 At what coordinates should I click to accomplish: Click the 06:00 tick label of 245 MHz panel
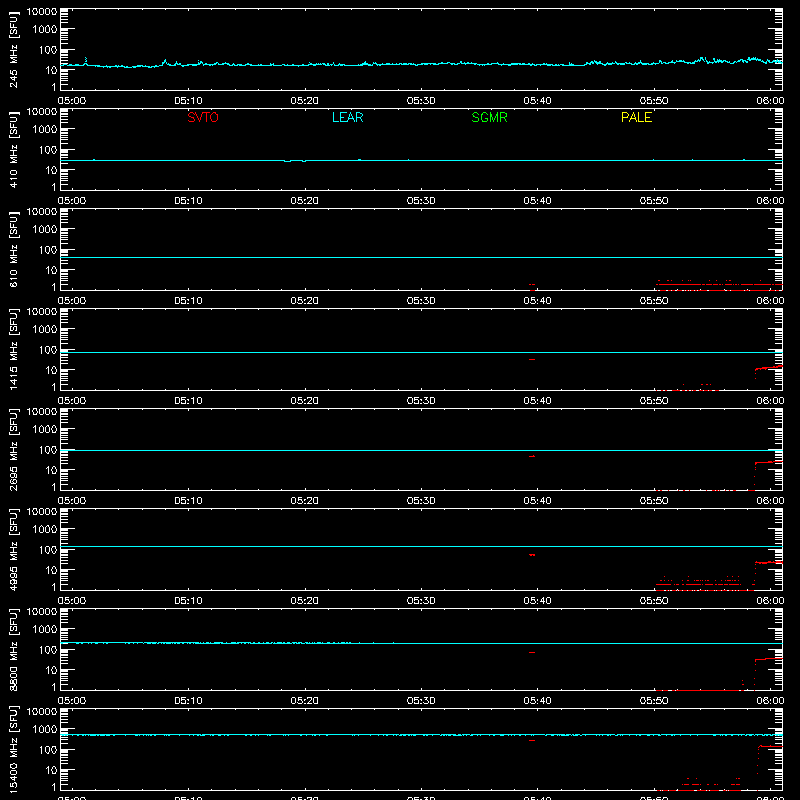[x=770, y=101]
